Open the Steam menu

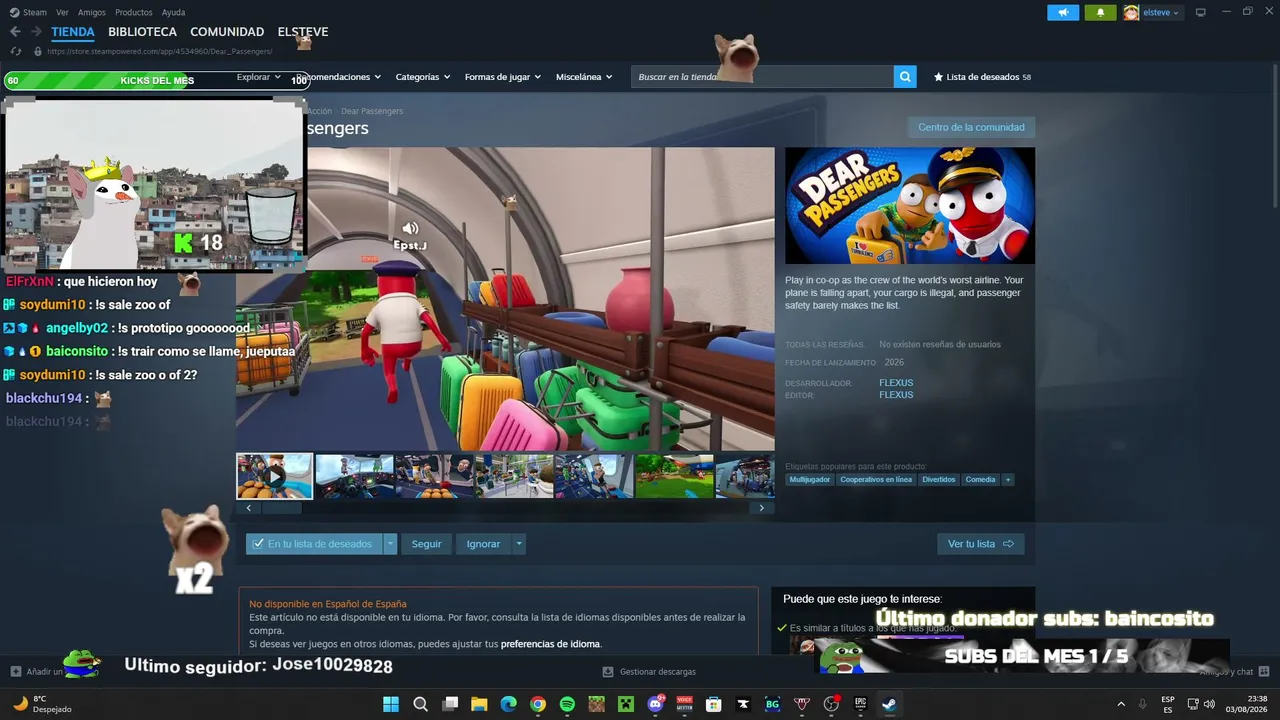[29, 12]
